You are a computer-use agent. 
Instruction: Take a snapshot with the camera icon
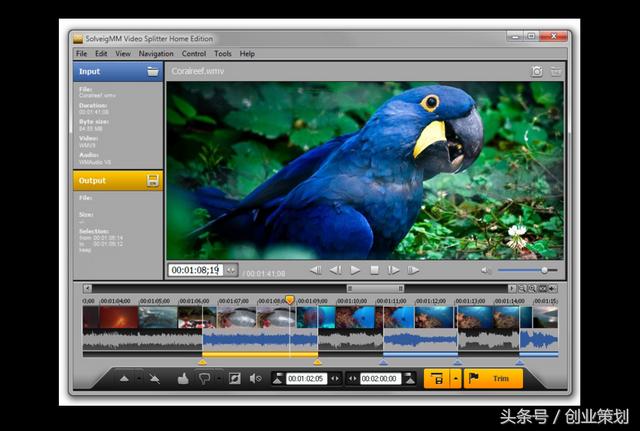click(x=537, y=71)
